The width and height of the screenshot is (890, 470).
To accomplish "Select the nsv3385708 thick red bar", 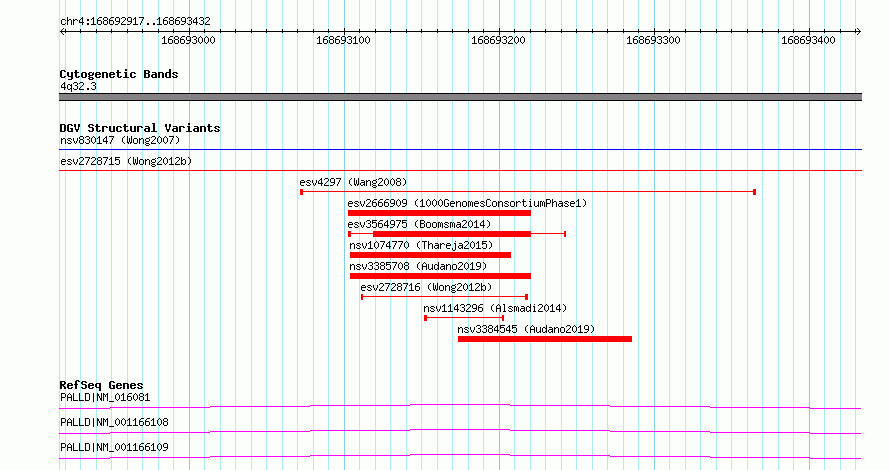I will pos(440,276).
